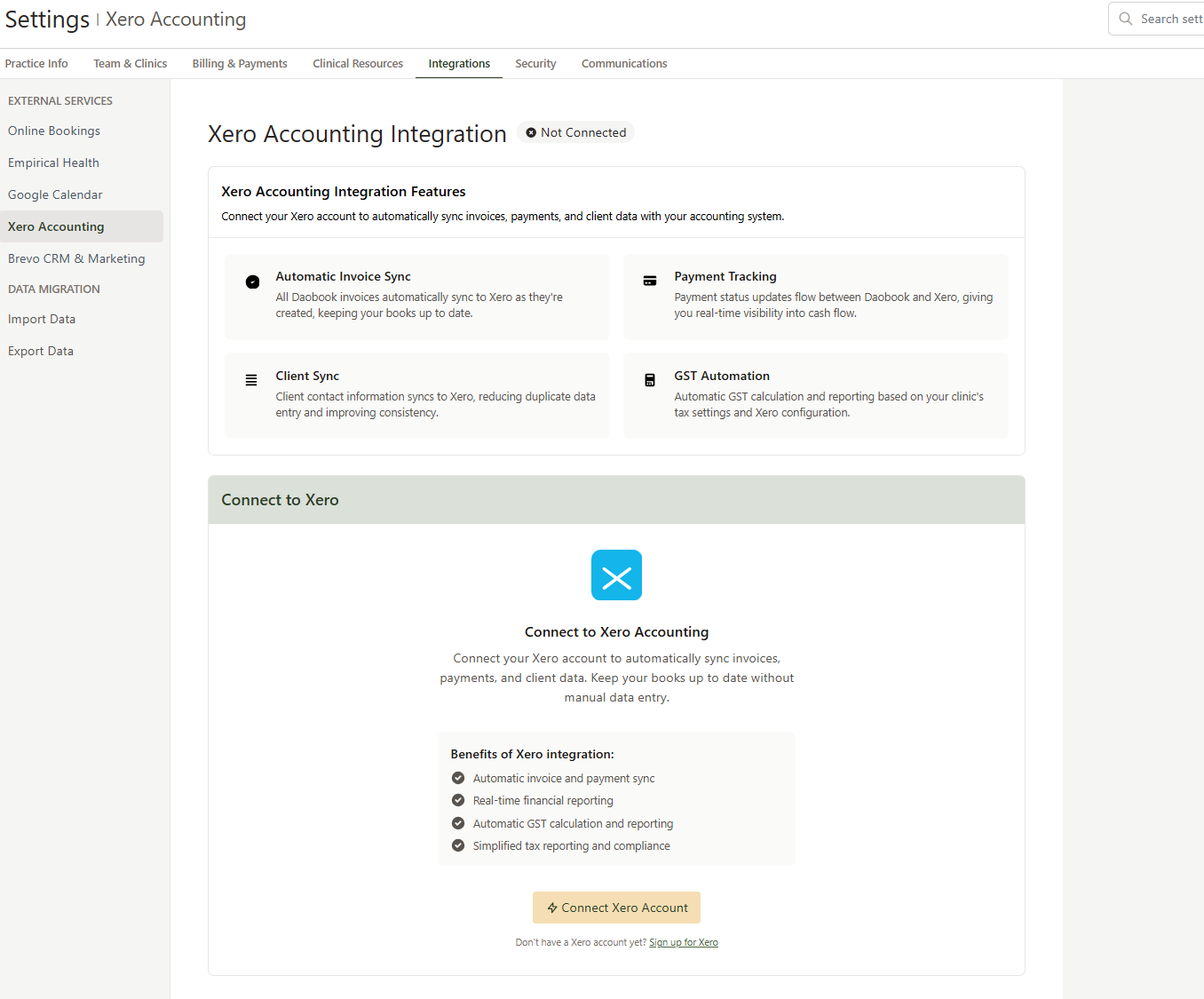Screen dimensions: 1204x999
Task: Click EXTERNAL SERVICES sidebar heading
Action: (x=60, y=100)
